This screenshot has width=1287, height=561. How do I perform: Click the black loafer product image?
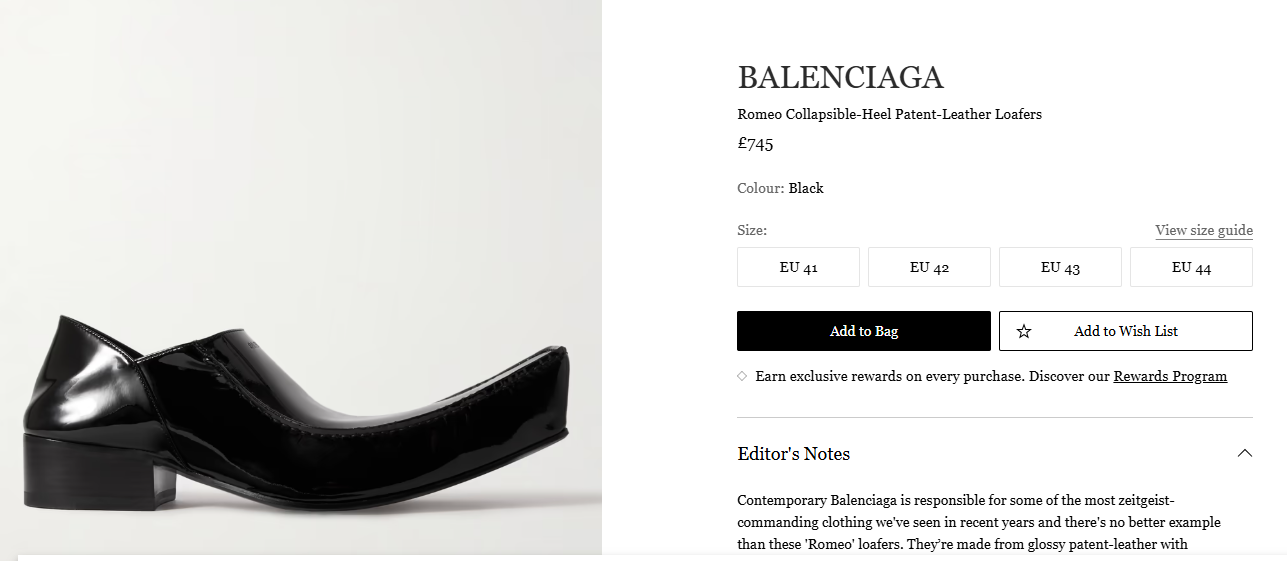click(301, 278)
